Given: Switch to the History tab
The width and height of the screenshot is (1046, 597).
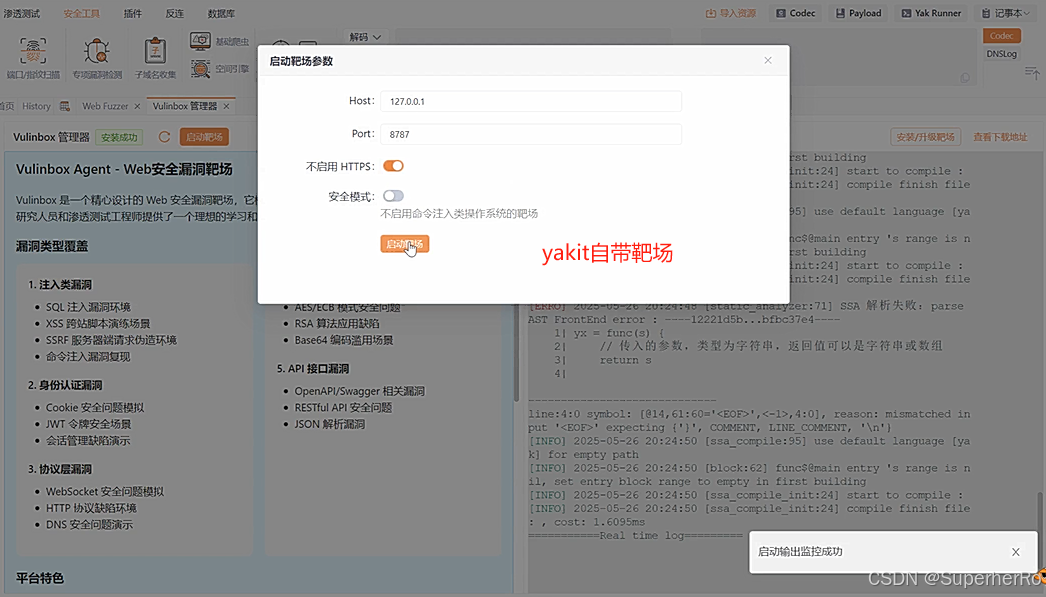Looking at the screenshot, I should click(36, 106).
